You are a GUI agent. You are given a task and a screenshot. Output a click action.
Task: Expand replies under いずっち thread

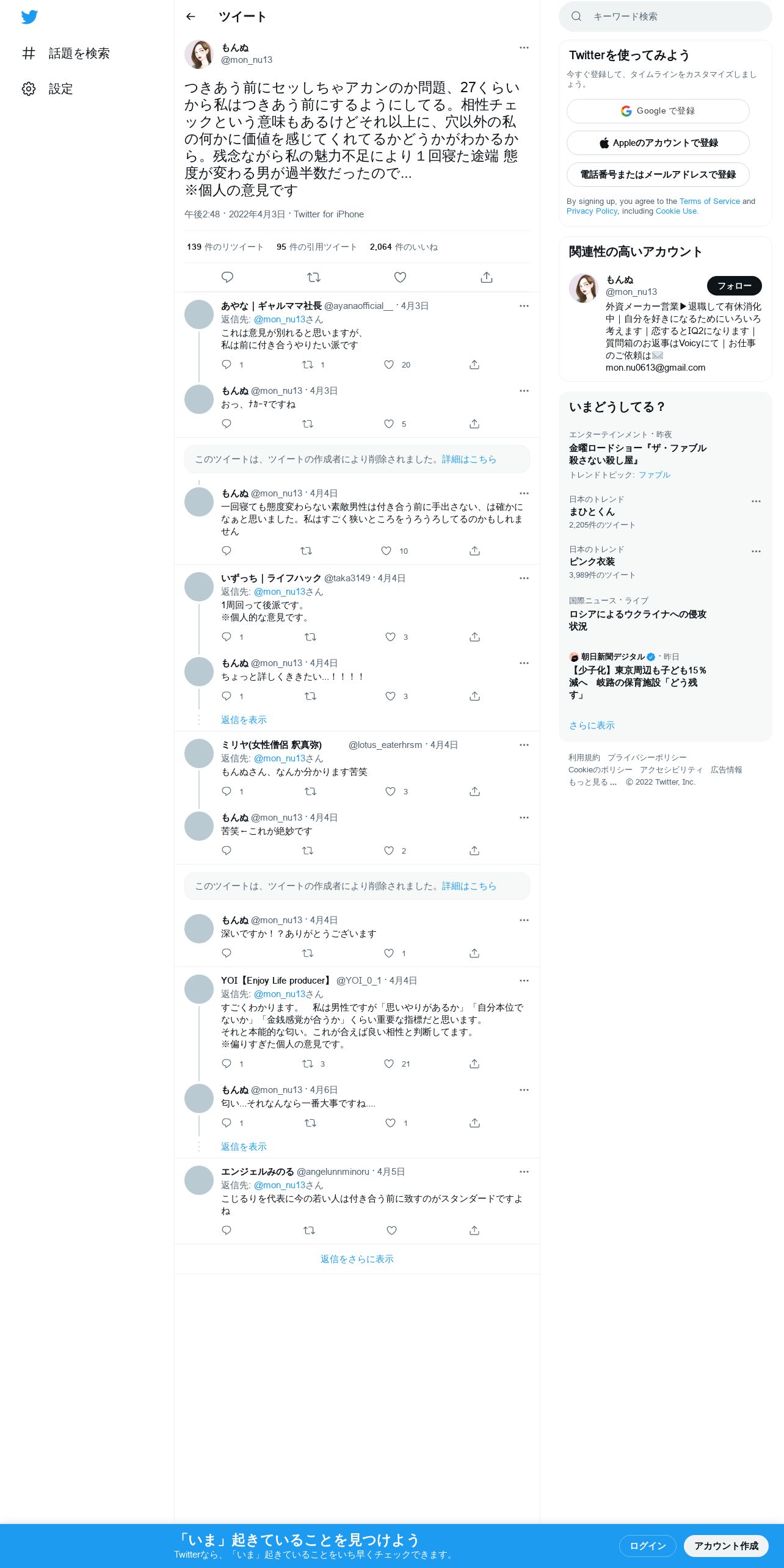click(244, 720)
